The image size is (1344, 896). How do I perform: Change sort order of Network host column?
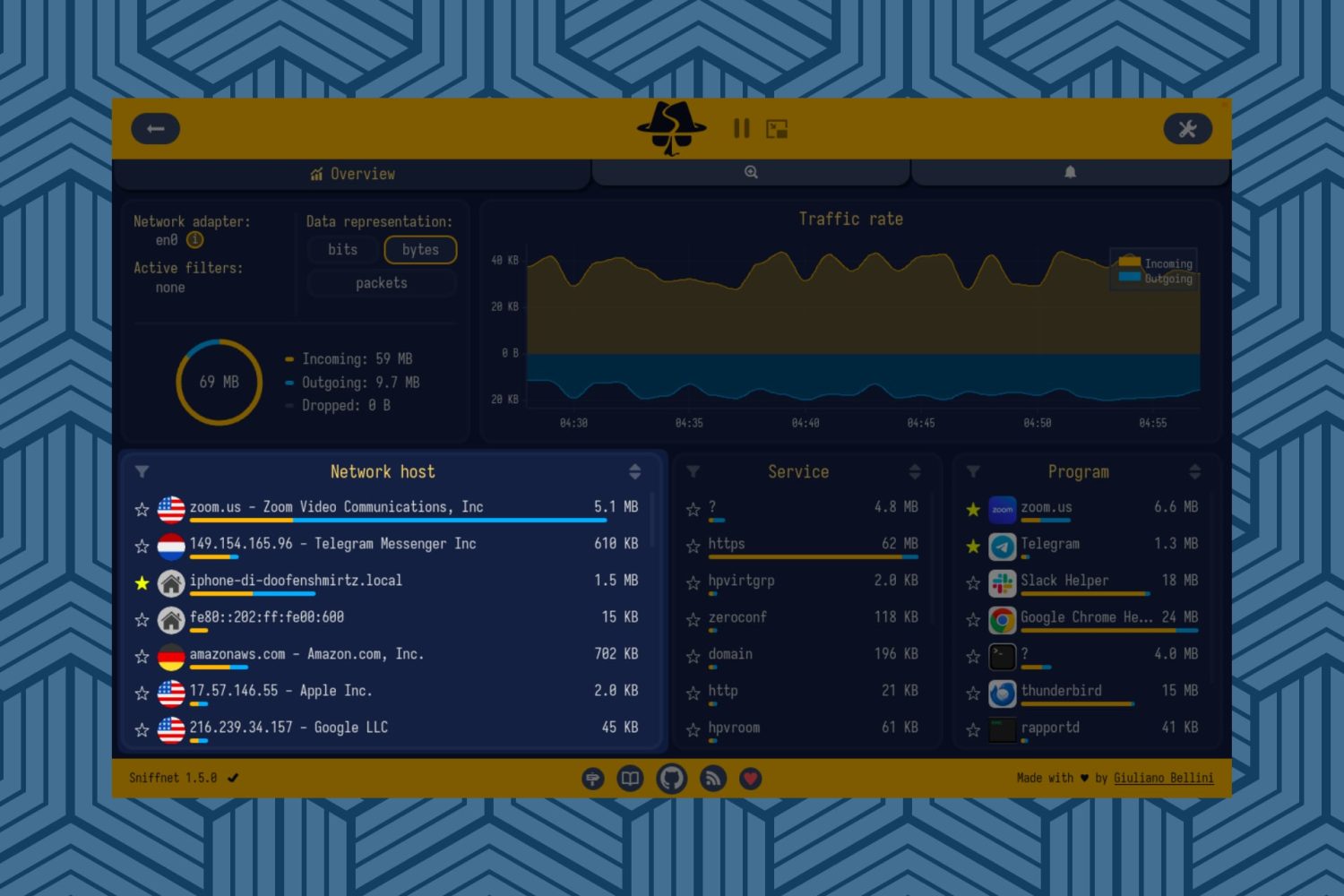[x=634, y=472]
